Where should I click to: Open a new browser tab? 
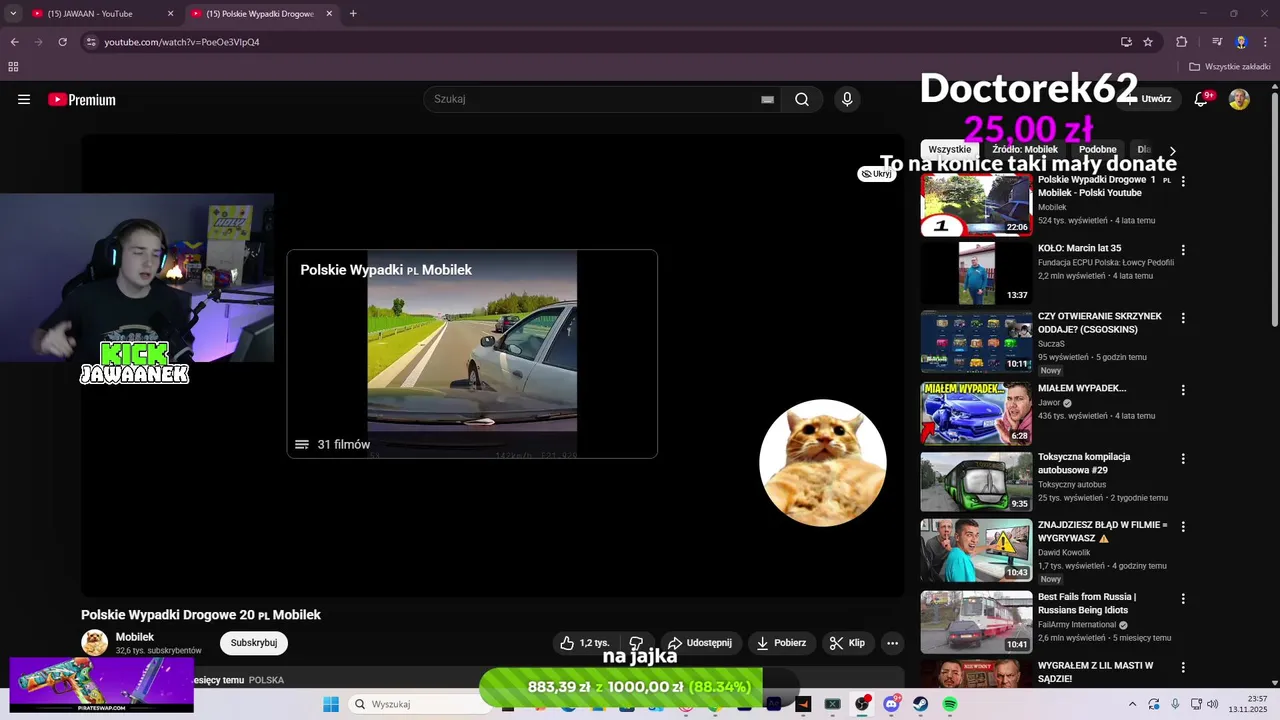point(353,14)
